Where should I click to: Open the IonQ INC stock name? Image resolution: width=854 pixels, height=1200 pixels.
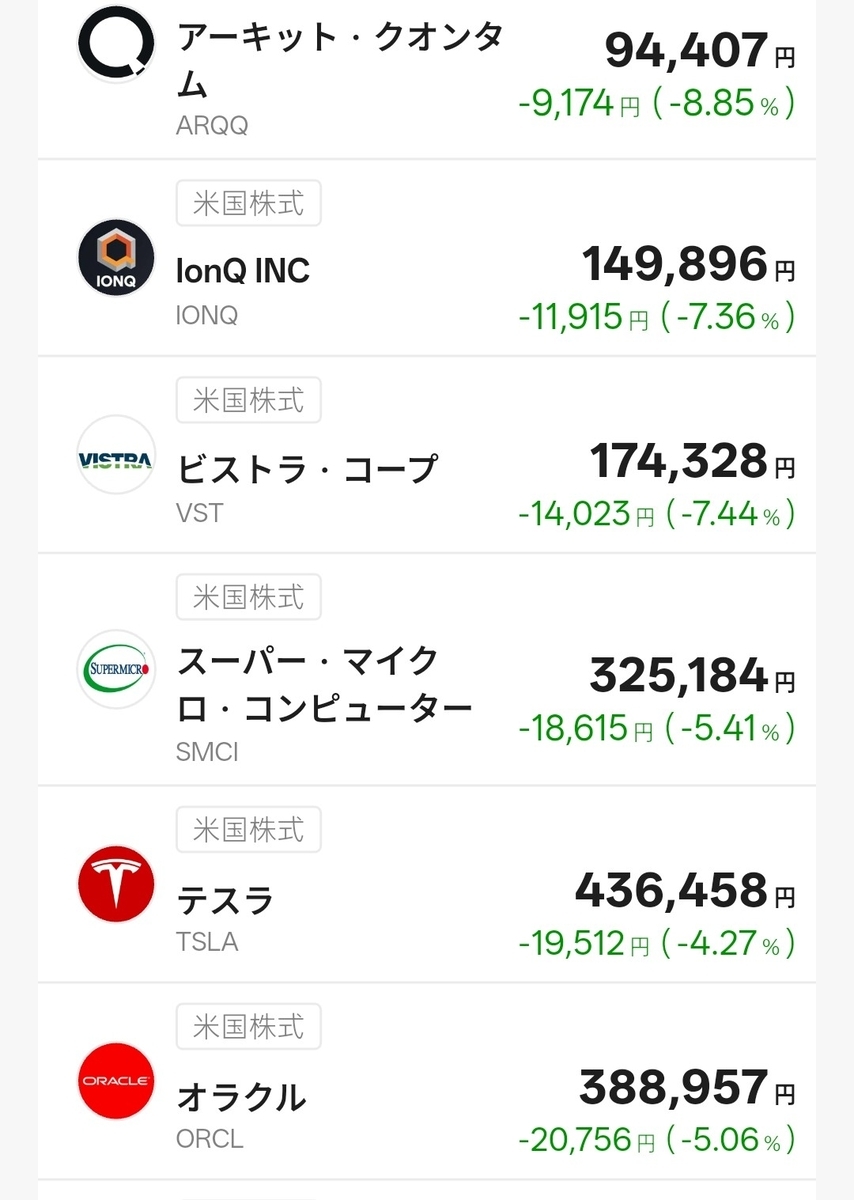243,271
